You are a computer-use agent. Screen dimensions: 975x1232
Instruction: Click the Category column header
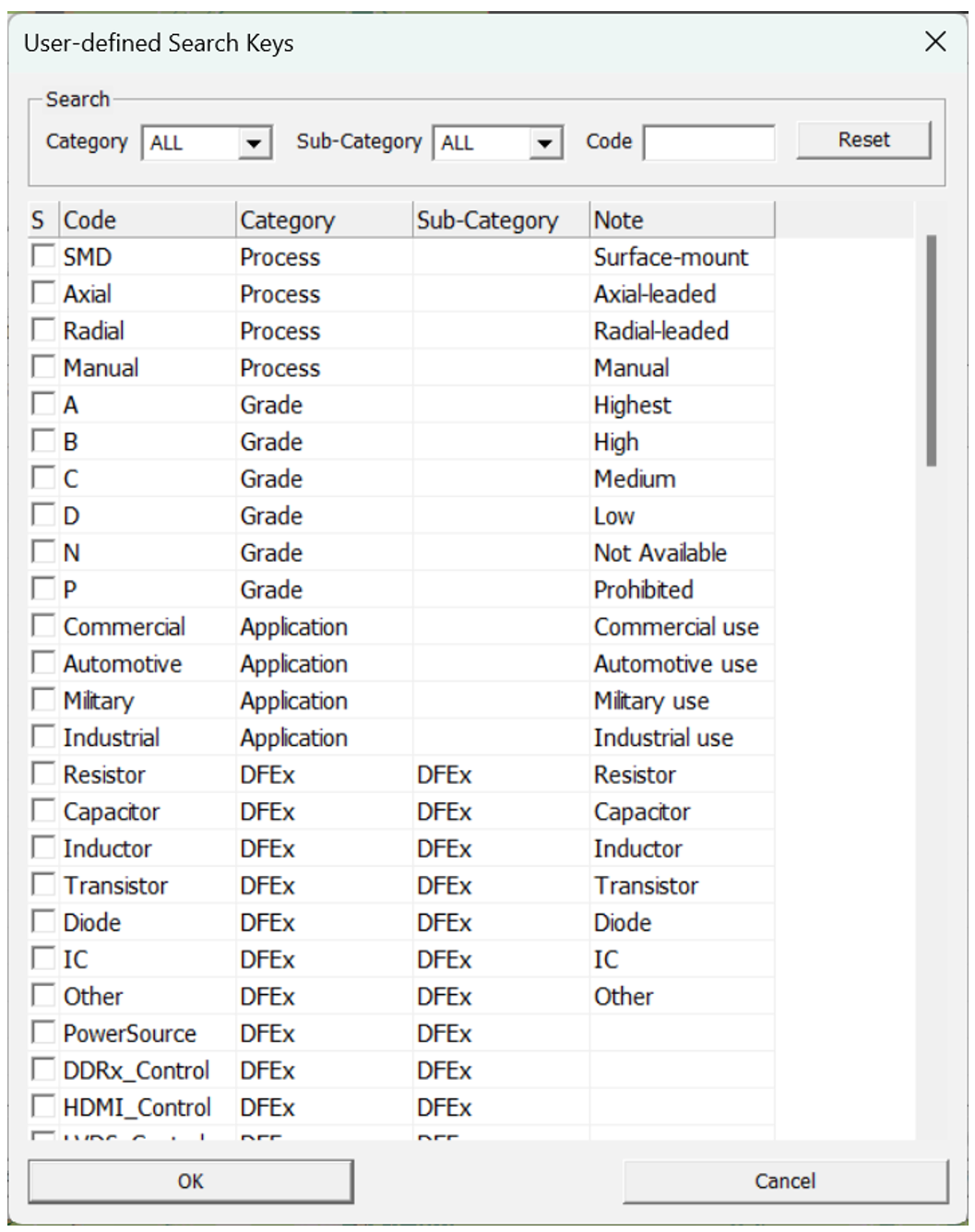pos(323,220)
